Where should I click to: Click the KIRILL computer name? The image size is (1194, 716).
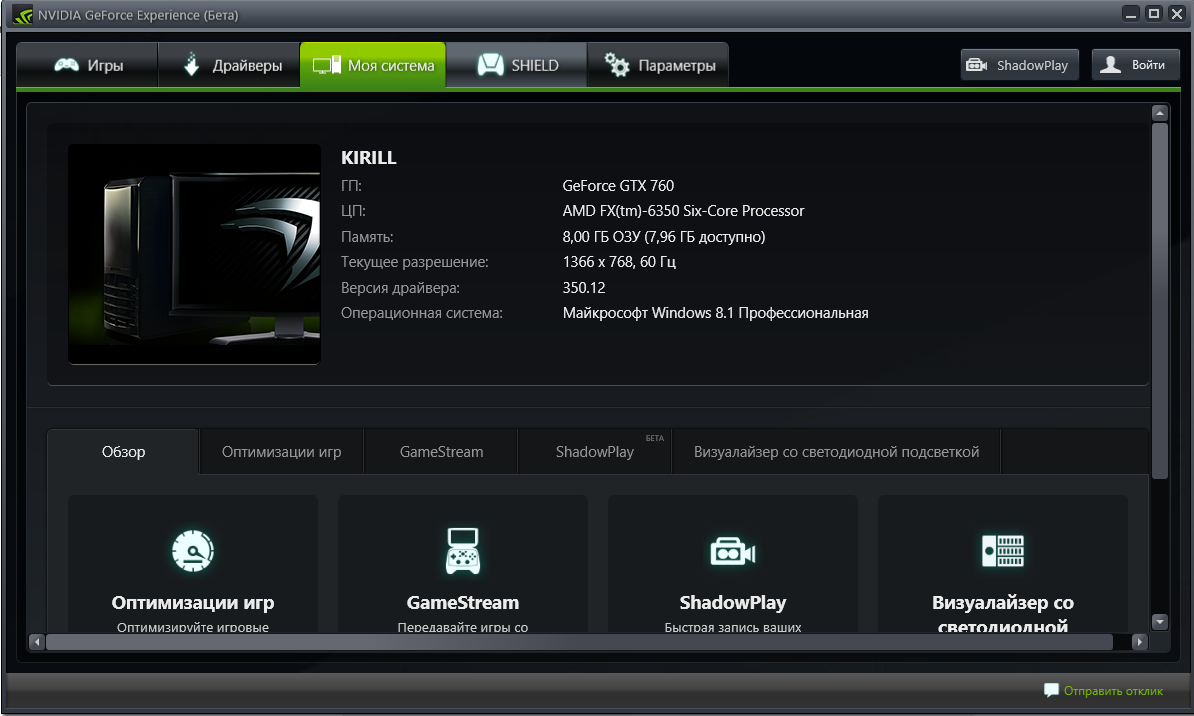[369, 158]
